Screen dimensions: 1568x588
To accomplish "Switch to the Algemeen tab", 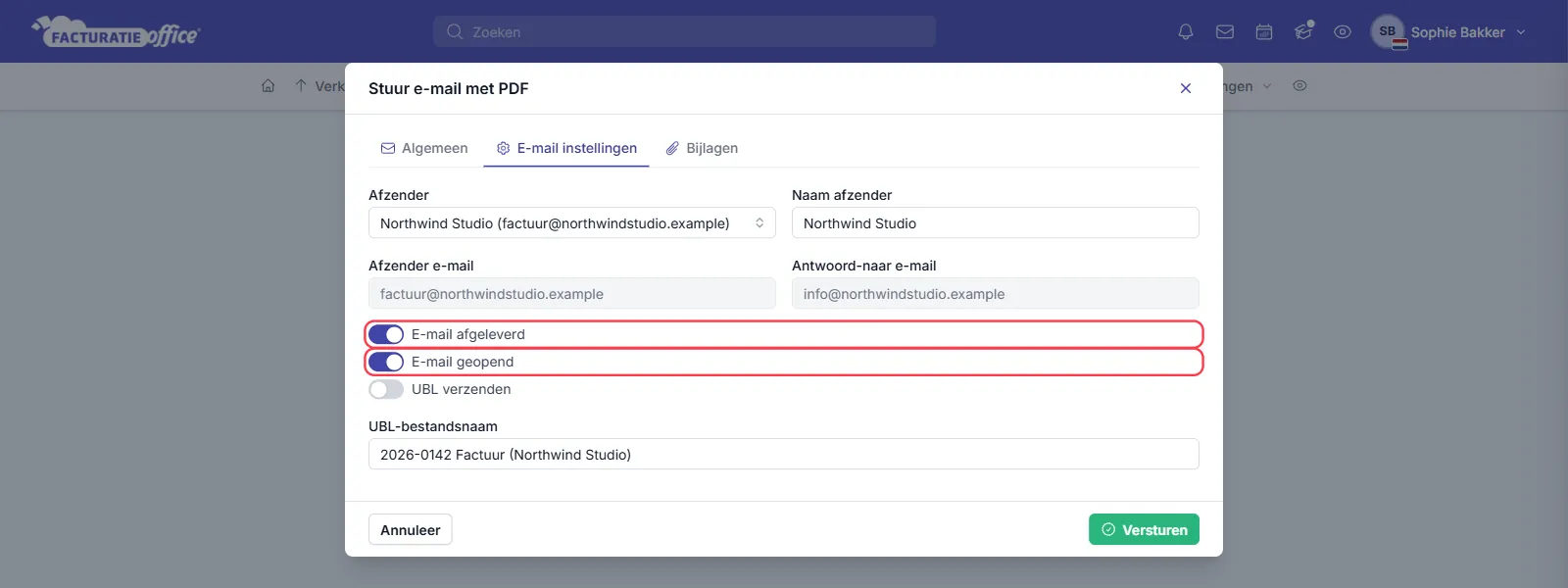I will tap(424, 148).
